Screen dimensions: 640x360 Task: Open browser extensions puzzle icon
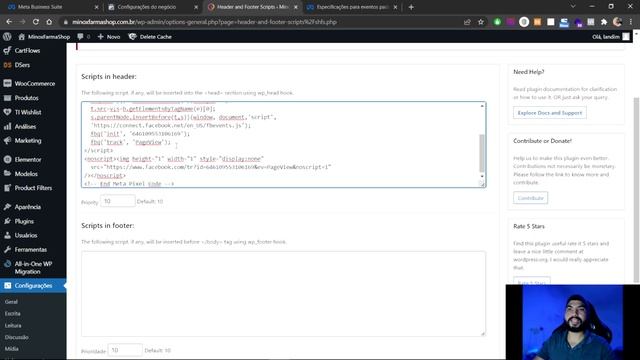click(604, 22)
